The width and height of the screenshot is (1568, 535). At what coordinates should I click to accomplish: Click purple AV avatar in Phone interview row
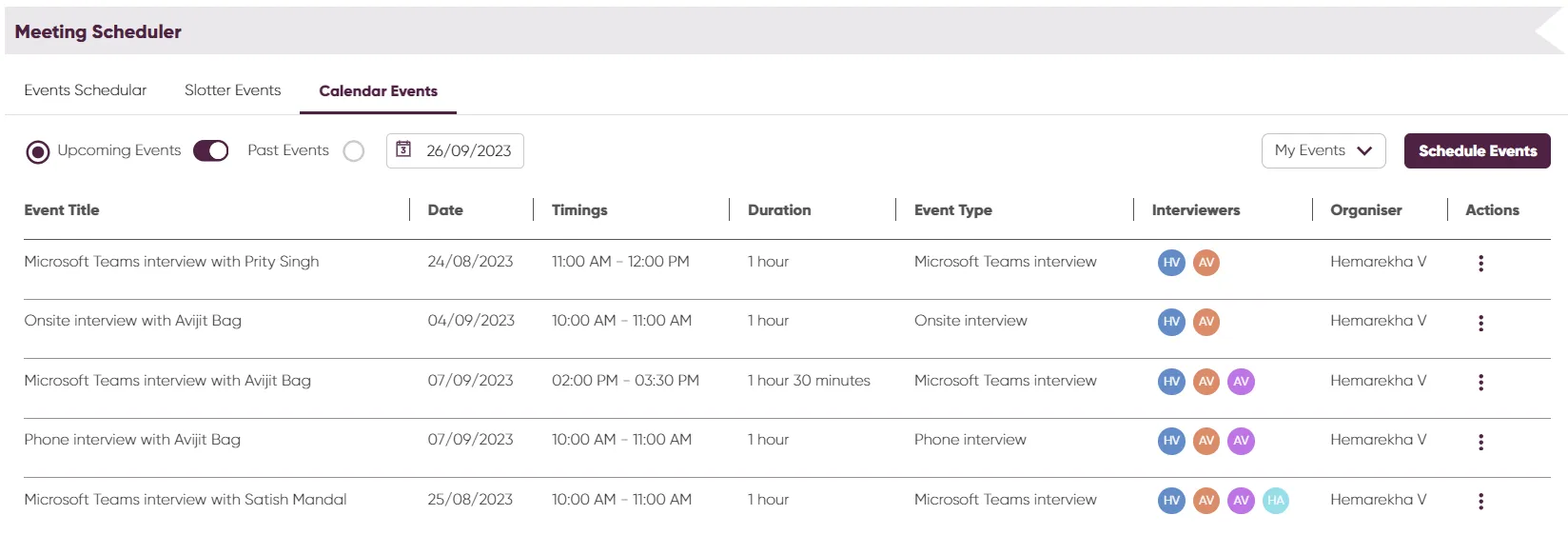pos(1241,441)
